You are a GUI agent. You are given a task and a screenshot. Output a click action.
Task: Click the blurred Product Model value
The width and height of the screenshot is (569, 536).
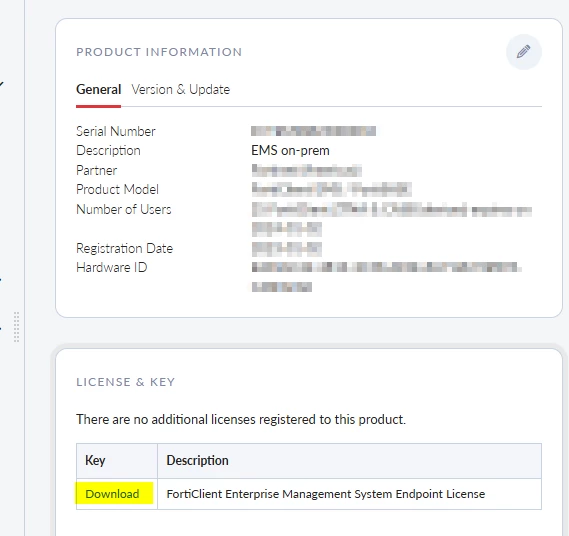click(331, 189)
